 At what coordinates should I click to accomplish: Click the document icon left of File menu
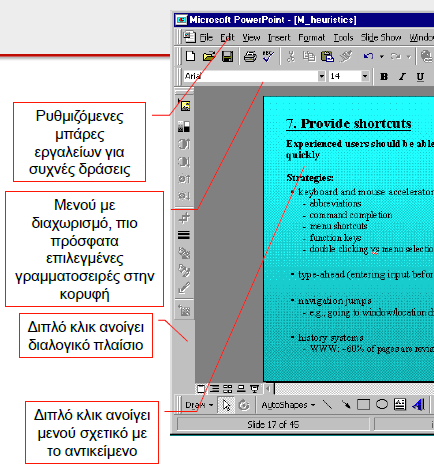coord(189,37)
